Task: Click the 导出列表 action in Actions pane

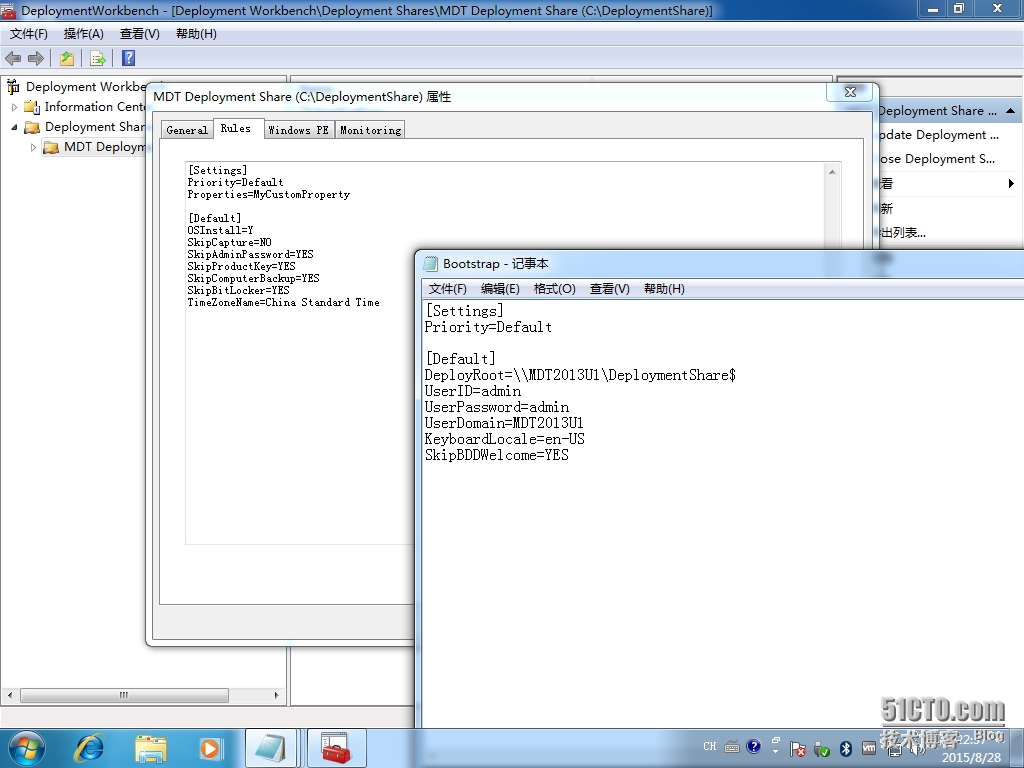Action: click(x=903, y=232)
